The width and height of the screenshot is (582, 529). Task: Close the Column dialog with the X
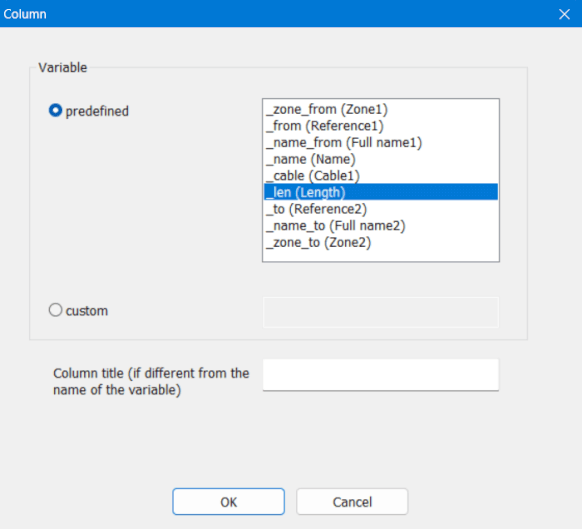564,14
